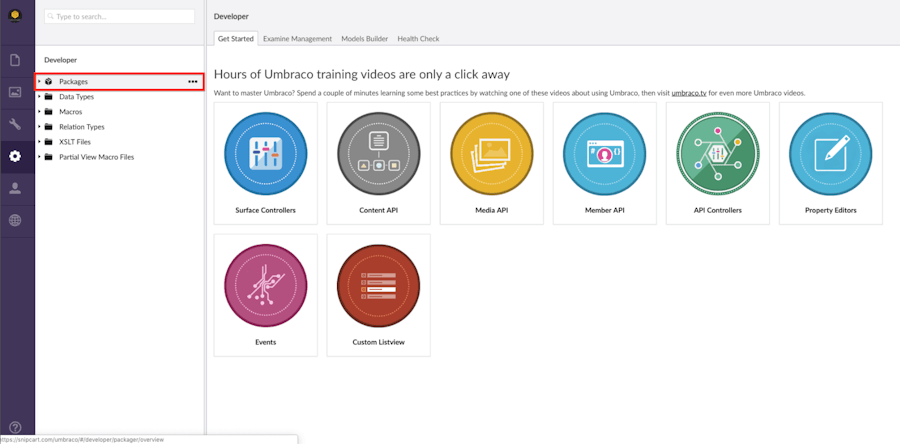This screenshot has height=444, width=900.
Task: Open the Settings wrench icon in sidebar
Action: pyautogui.click(x=15, y=124)
